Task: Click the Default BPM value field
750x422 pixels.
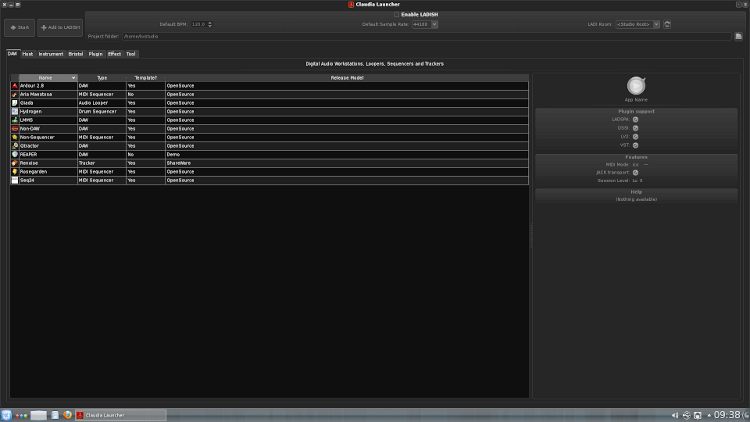Action: pos(199,24)
